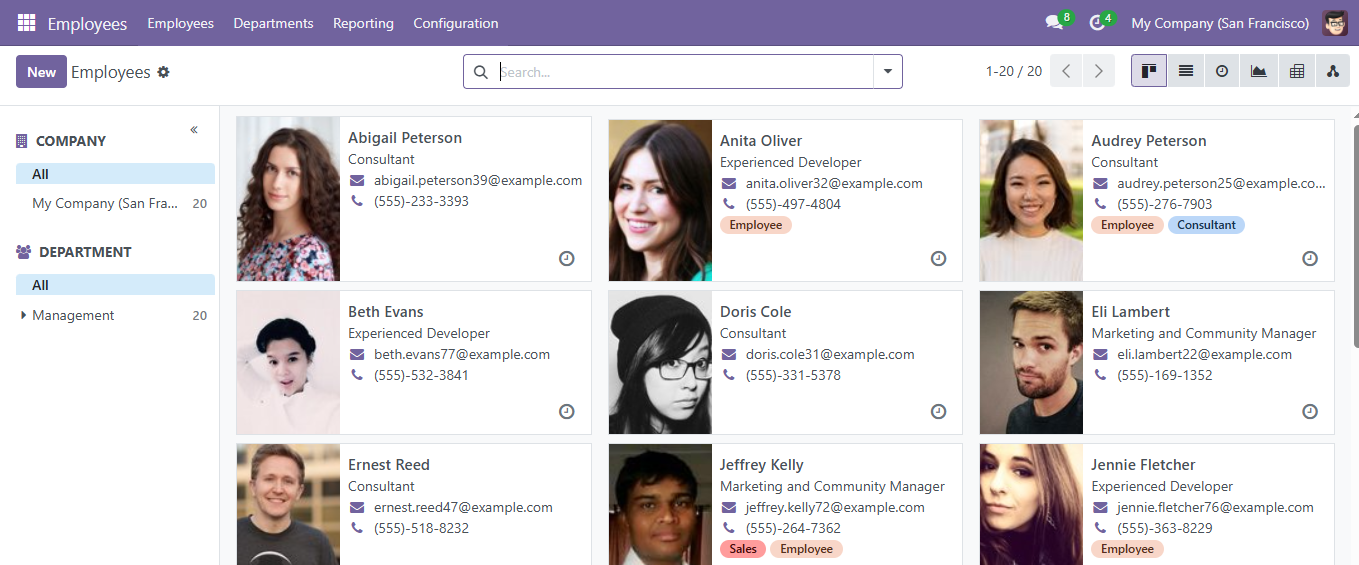Collapse the left filter sidebar panel
The height and width of the screenshot is (565, 1359).
tap(194, 130)
